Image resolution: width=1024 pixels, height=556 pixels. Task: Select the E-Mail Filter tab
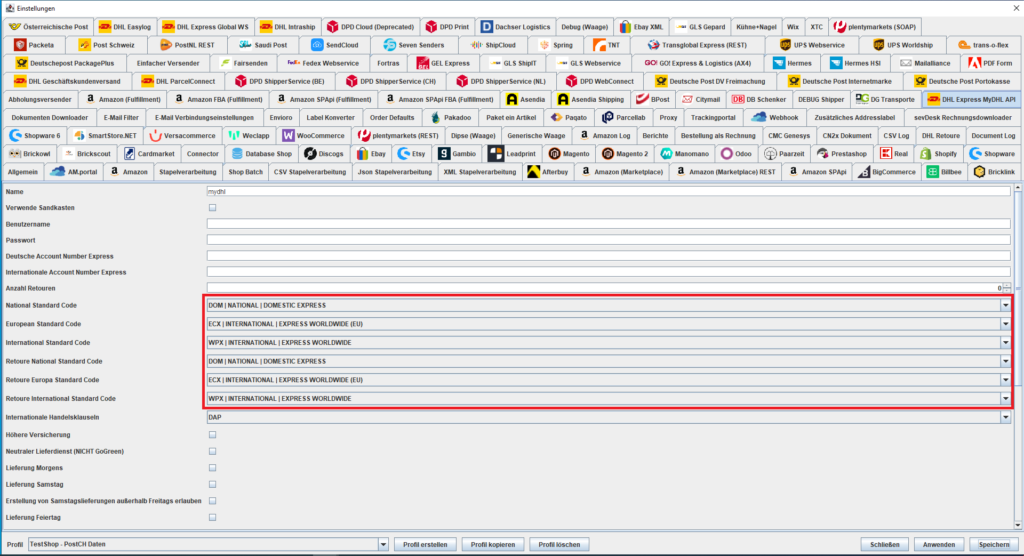tap(121, 118)
